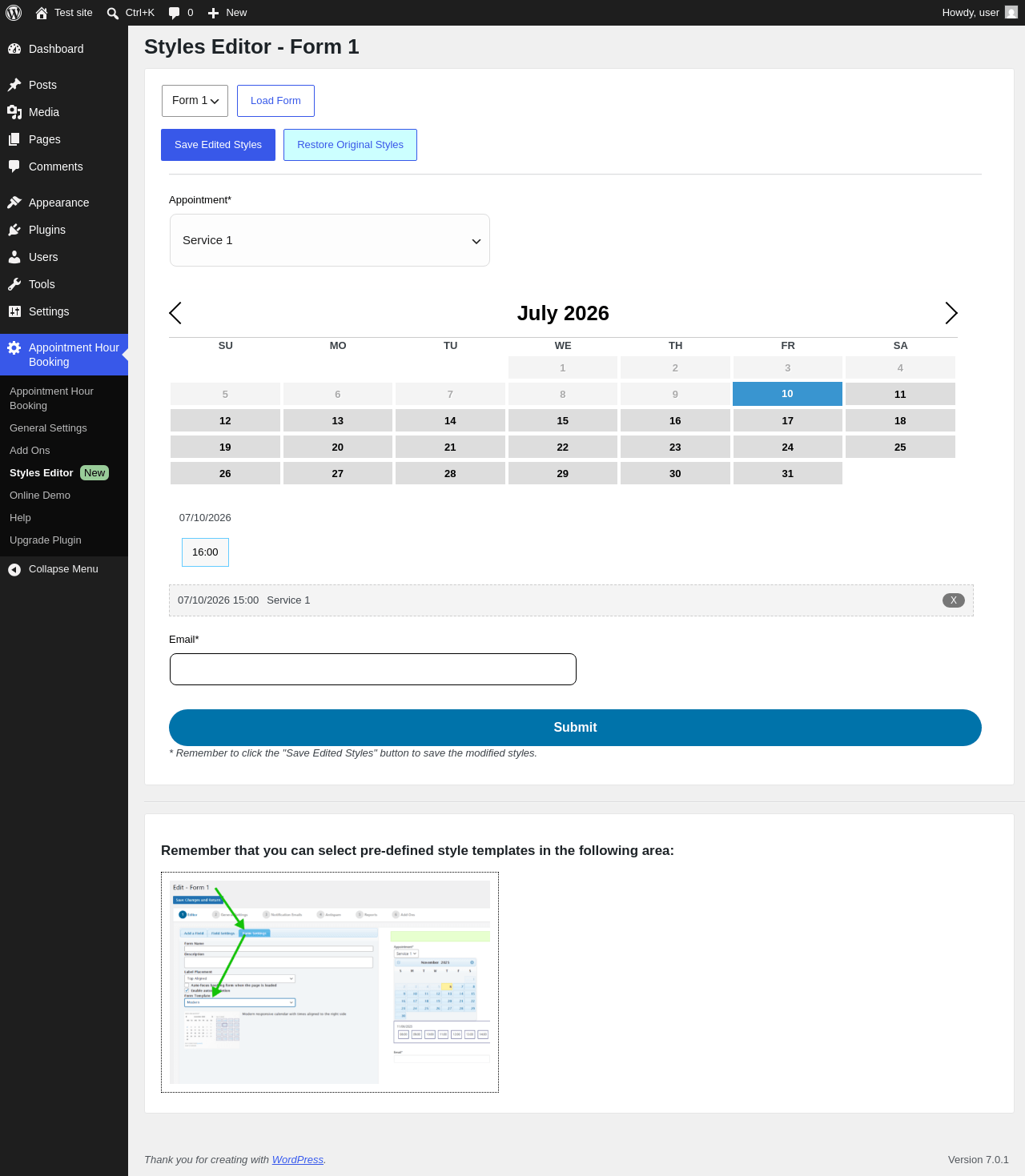Screen dimensions: 1025x1176
Task: Go to previous month with left arrow
Action: tap(175, 313)
